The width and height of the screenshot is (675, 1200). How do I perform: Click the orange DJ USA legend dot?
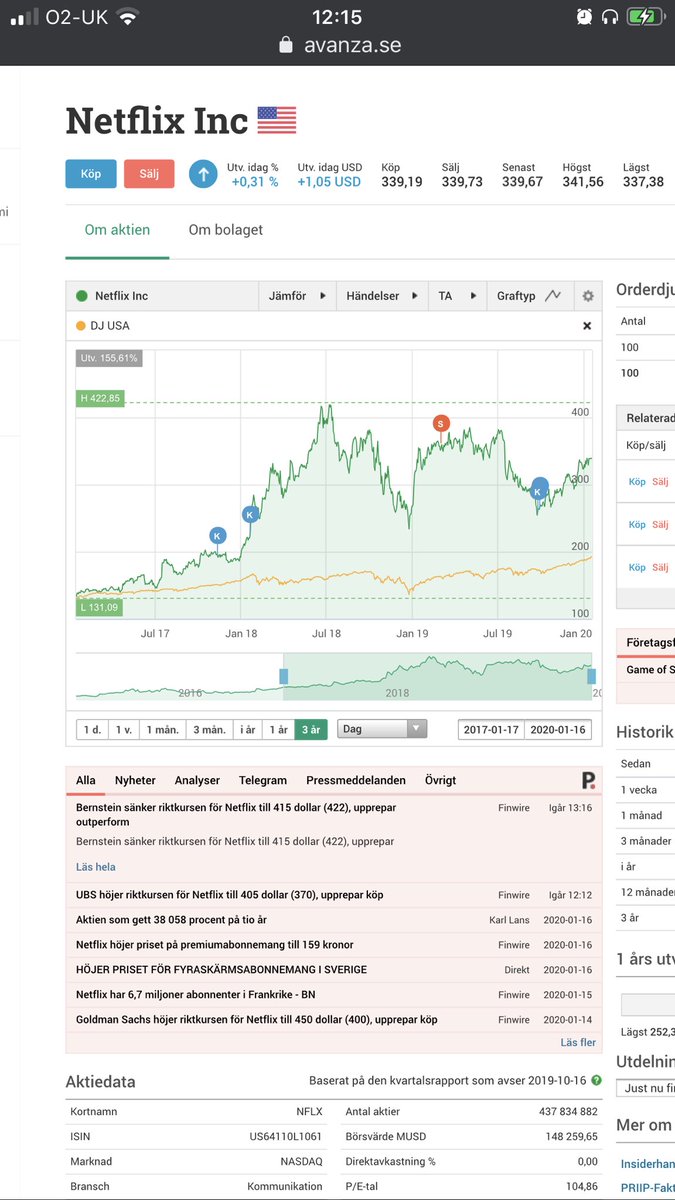click(x=81, y=326)
